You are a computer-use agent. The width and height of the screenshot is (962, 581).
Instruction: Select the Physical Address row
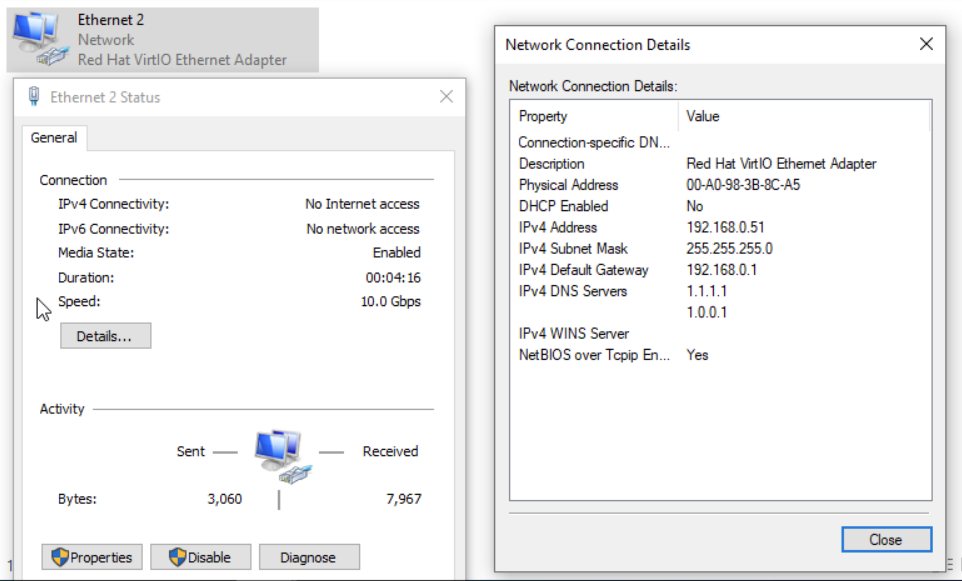pyautogui.click(x=568, y=185)
